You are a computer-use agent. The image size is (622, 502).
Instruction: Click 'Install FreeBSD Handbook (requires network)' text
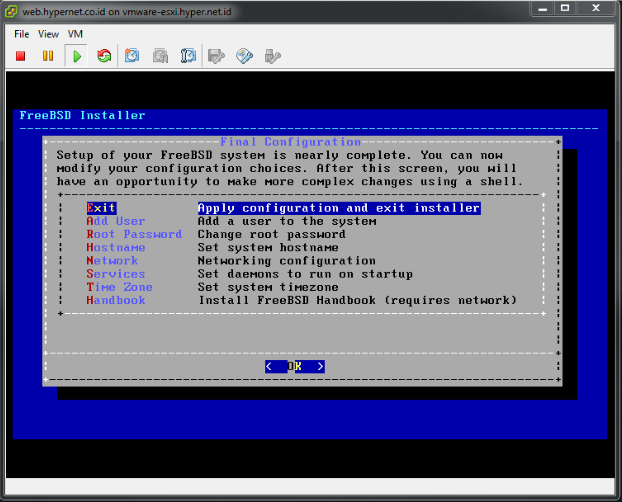click(x=358, y=300)
